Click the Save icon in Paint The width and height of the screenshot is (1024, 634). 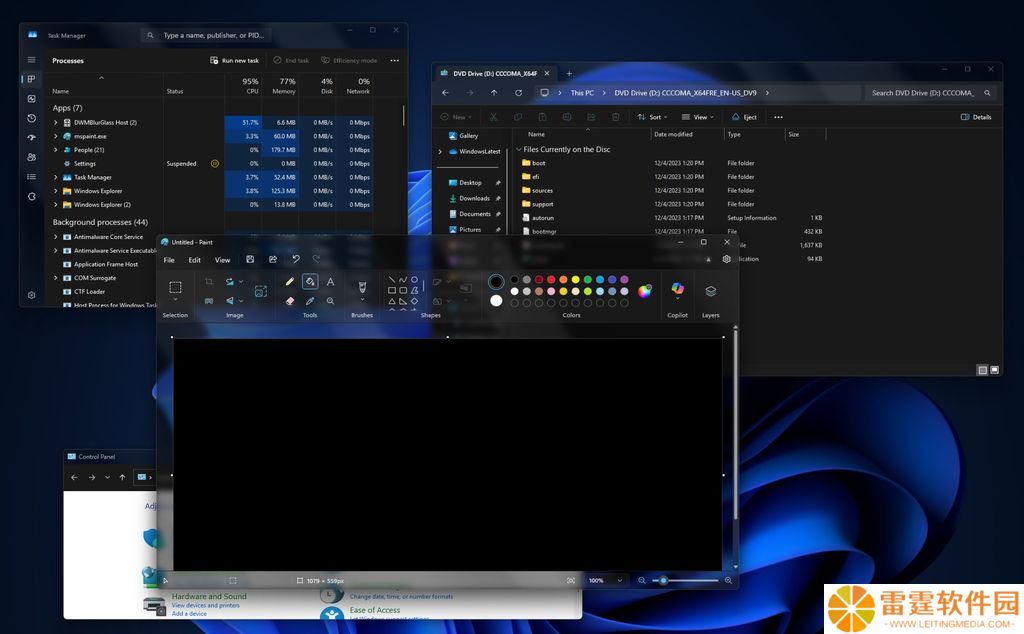pyautogui.click(x=250, y=259)
